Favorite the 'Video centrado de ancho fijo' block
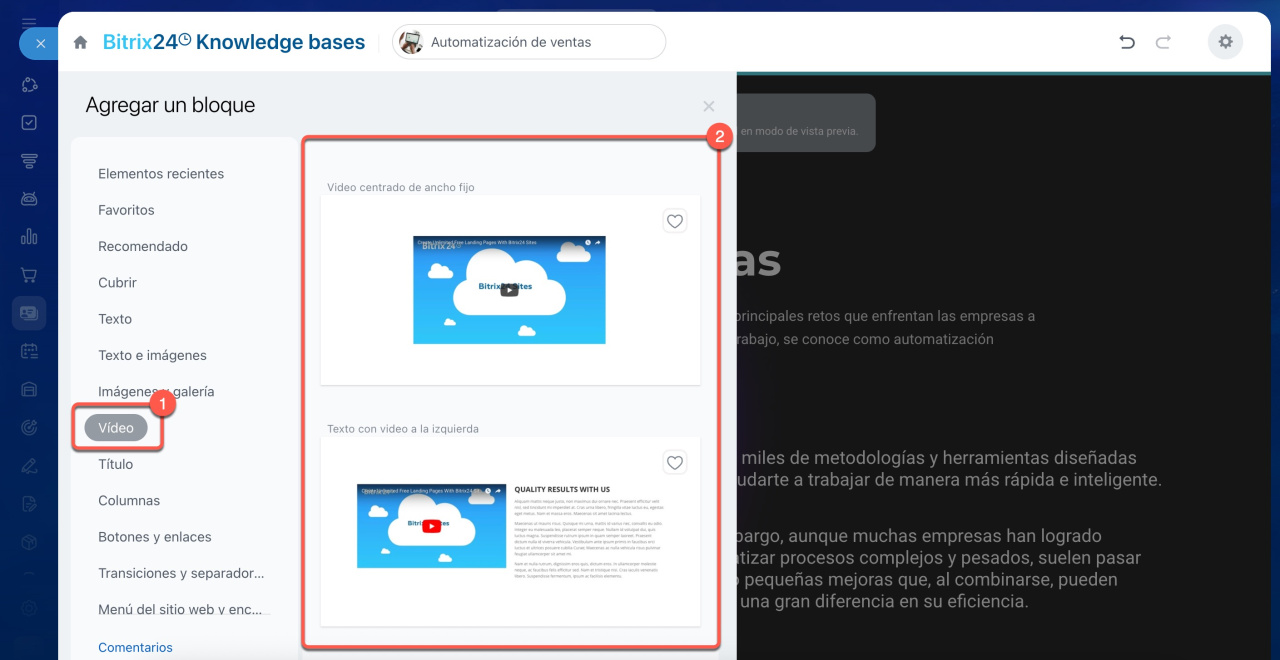Screen dimensions: 1280x660 [x=675, y=221]
